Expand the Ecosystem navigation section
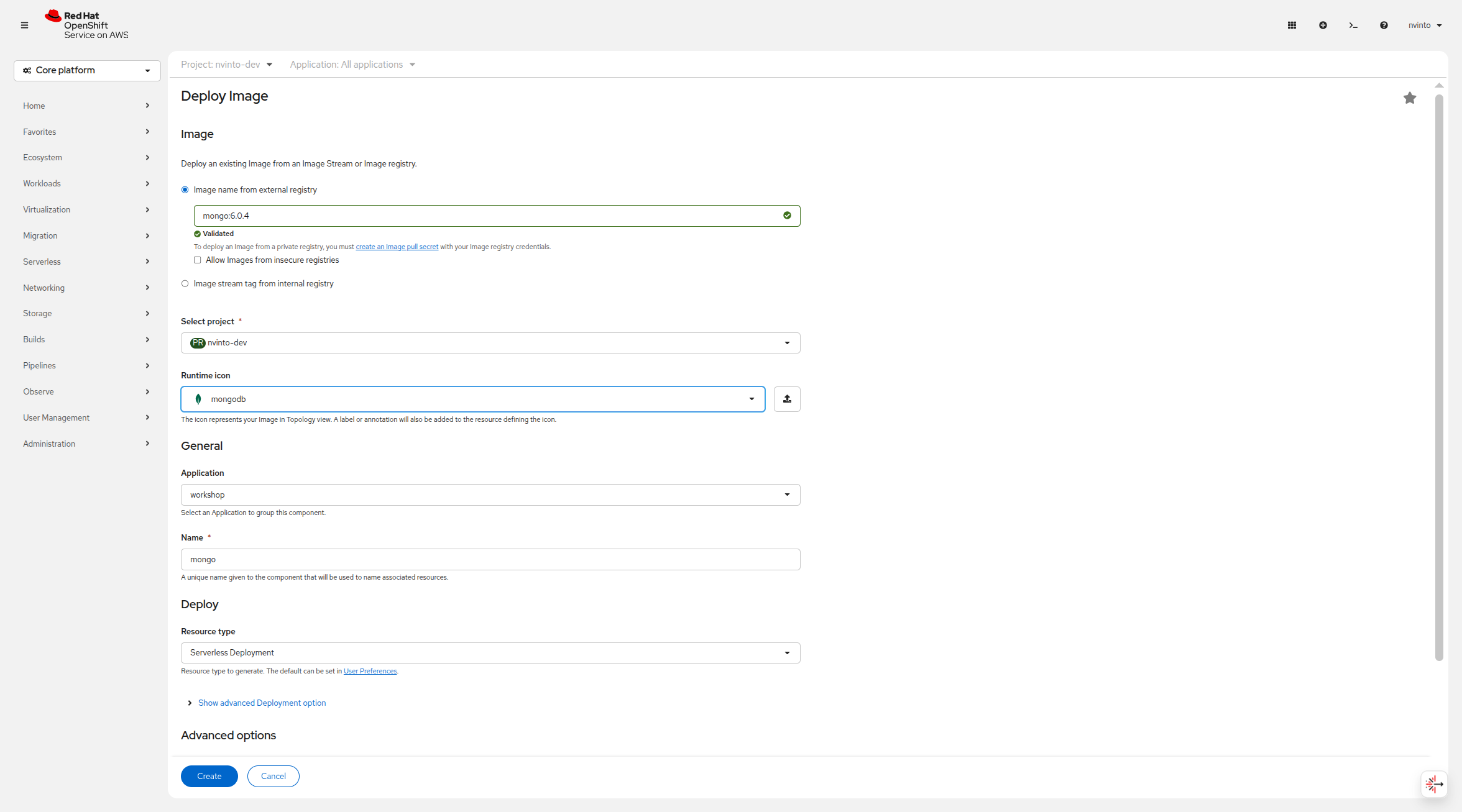 click(86, 158)
